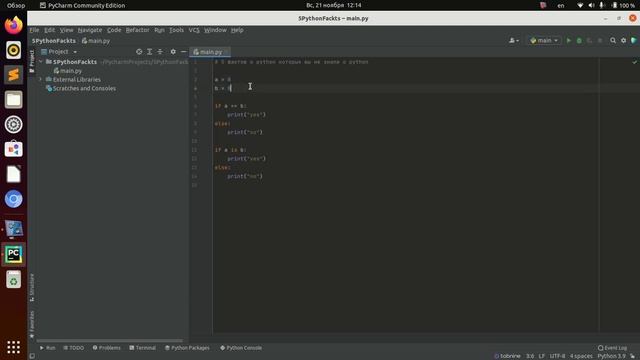The width and height of the screenshot is (640, 360).
Task: Open the Refactor menu
Action: 137,30
